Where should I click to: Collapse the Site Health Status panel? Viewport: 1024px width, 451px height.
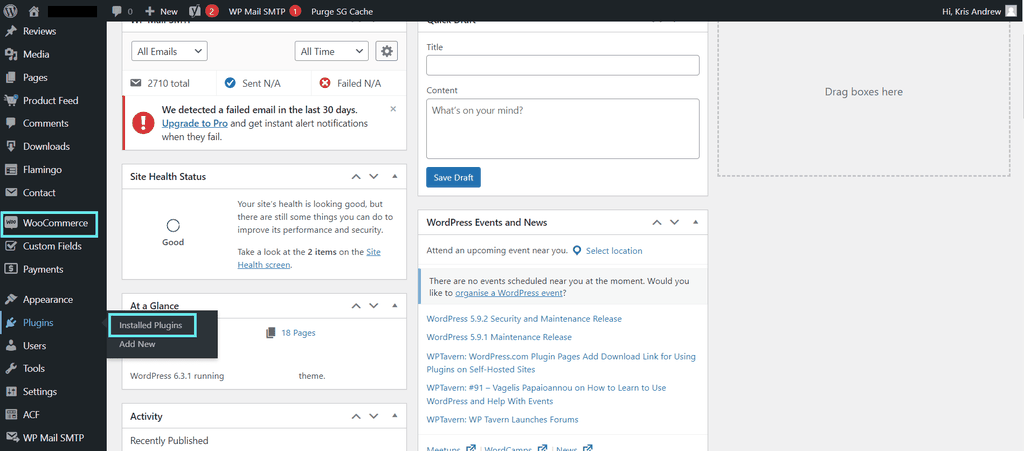click(x=395, y=176)
